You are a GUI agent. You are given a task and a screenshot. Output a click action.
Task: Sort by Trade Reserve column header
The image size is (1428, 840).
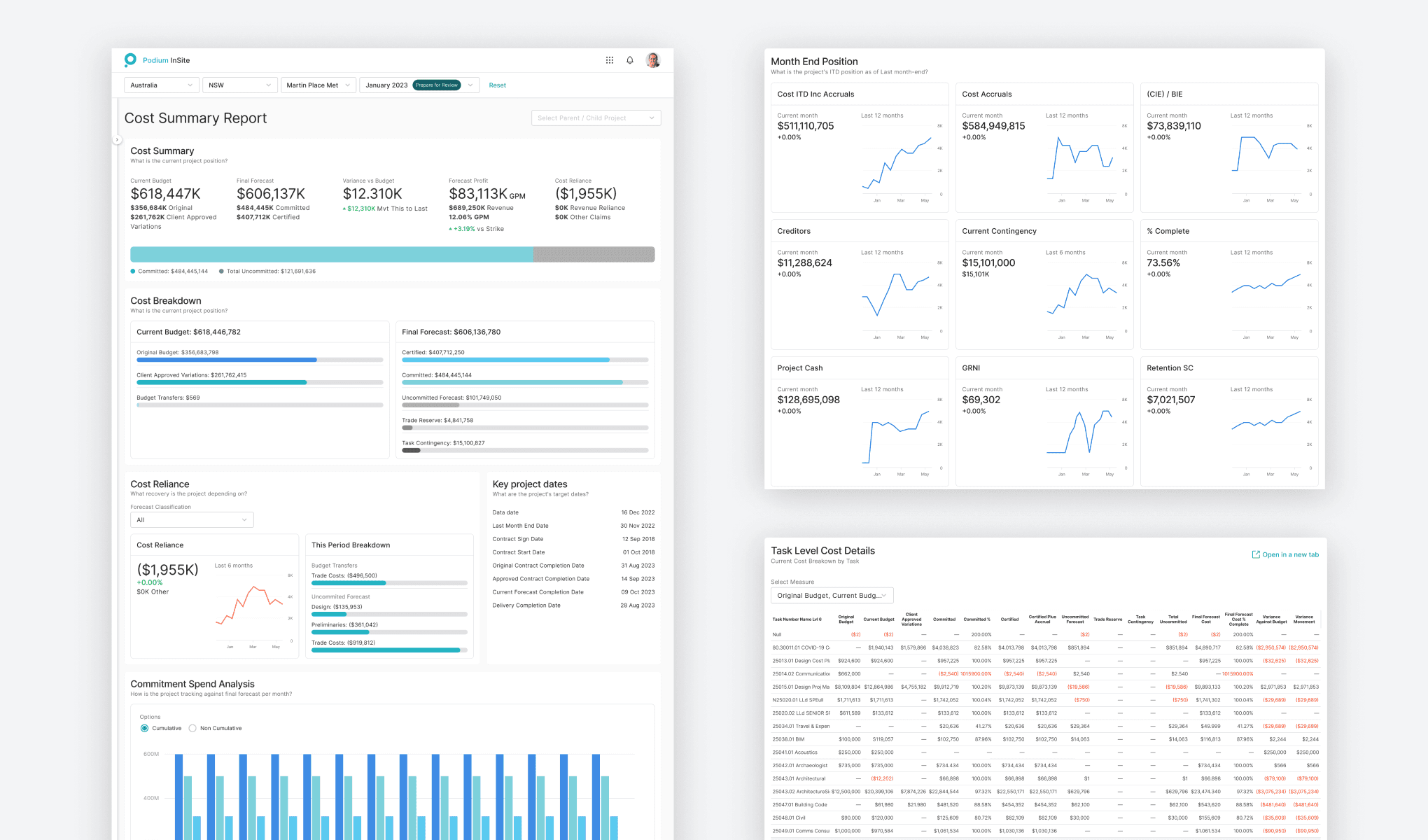pos(1107,619)
